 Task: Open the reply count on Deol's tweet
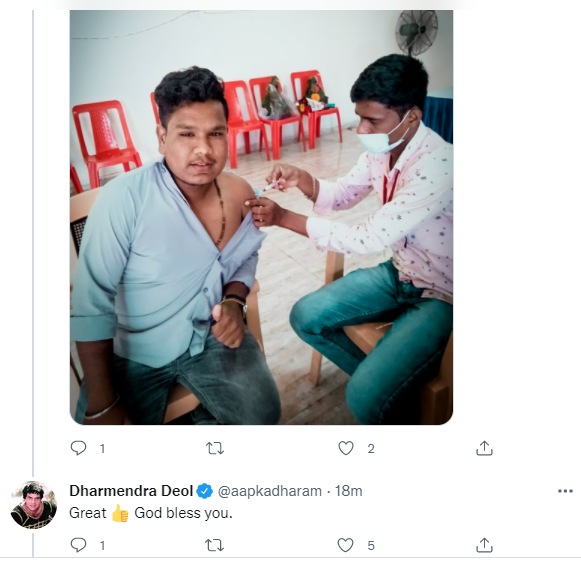click(x=102, y=546)
